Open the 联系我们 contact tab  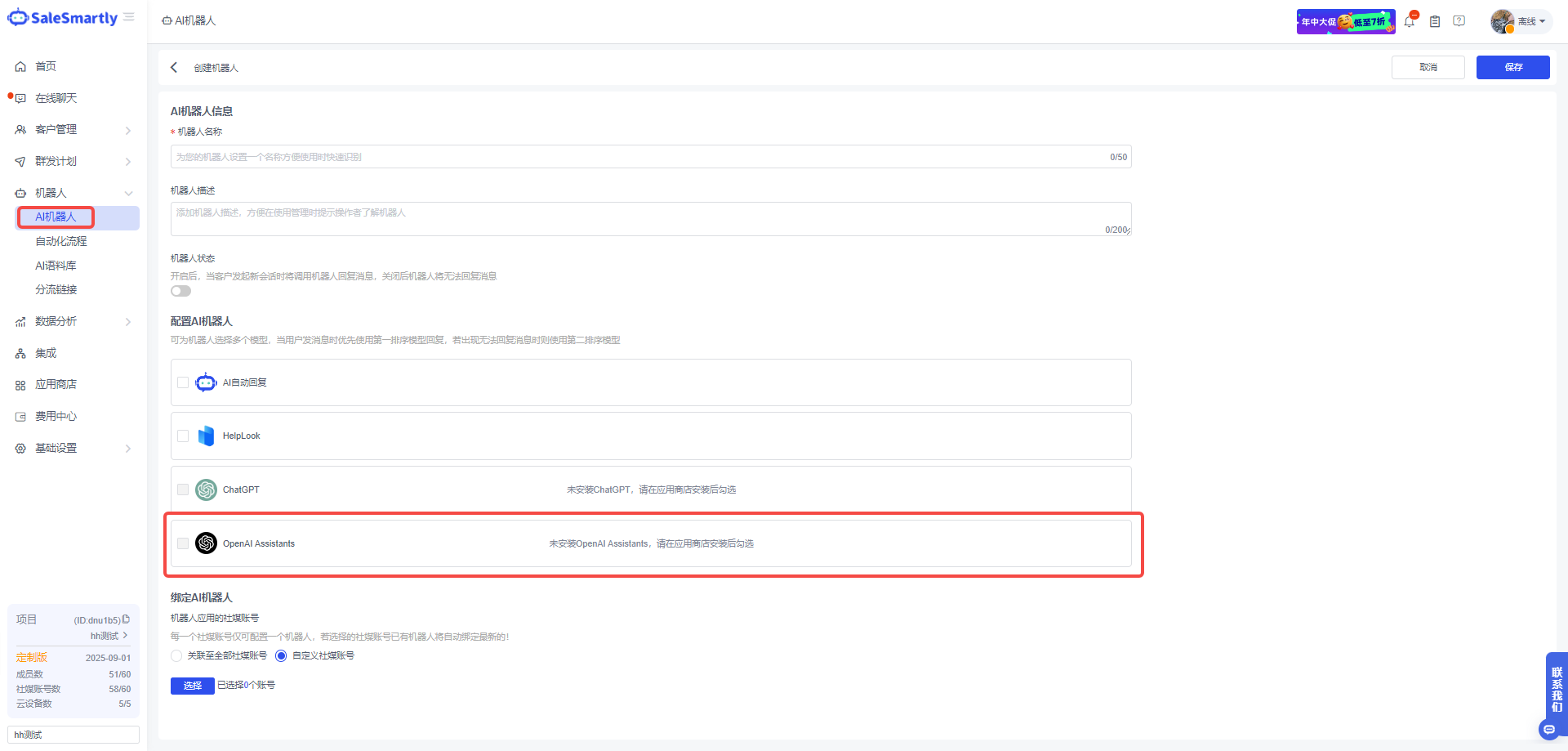[x=1557, y=690]
